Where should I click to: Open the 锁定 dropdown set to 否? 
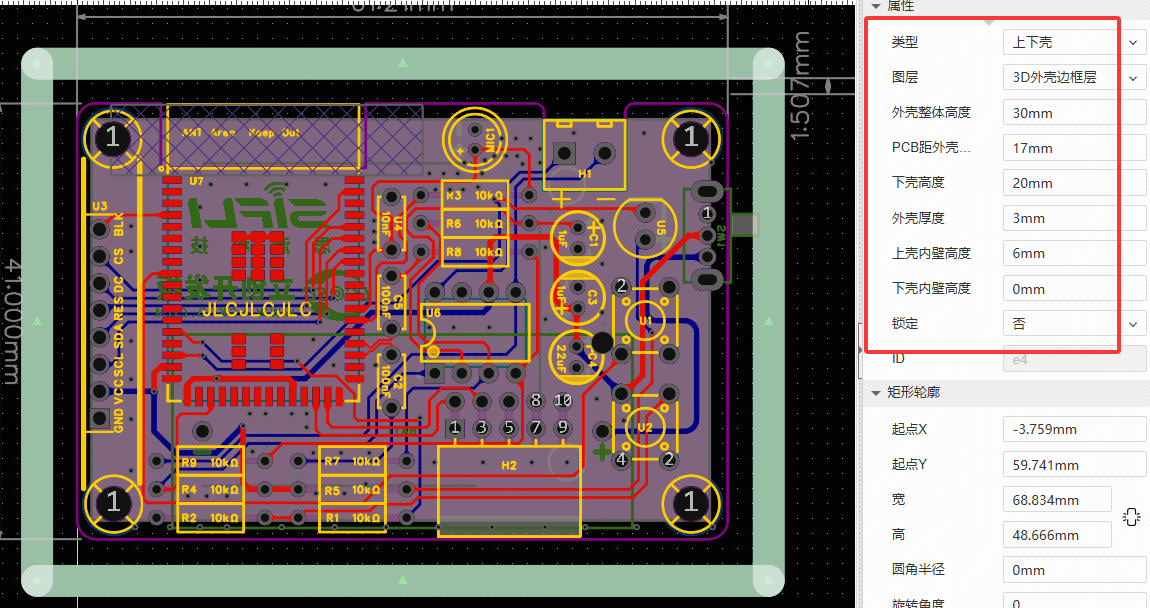tap(1073, 324)
